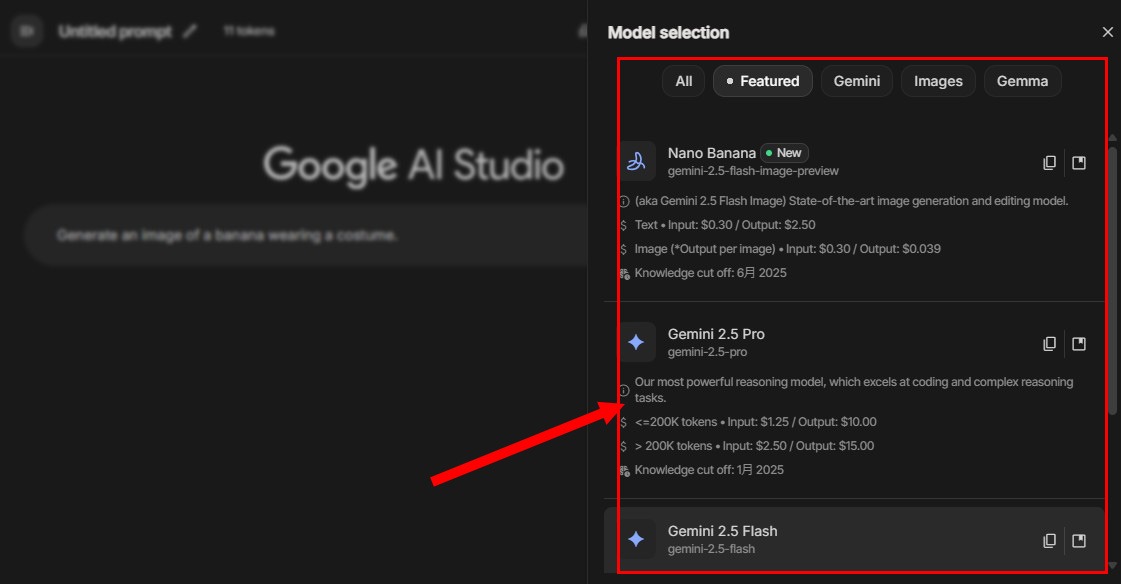This screenshot has width=1121, height=584.
Task: Click the Gemini 2.5 Pro sparkle icon
Action: (636, 342)
